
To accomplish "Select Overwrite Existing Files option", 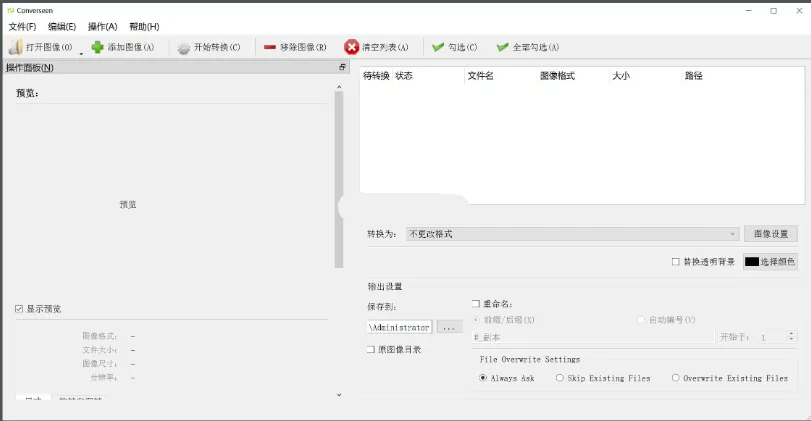I will (675, 378).
